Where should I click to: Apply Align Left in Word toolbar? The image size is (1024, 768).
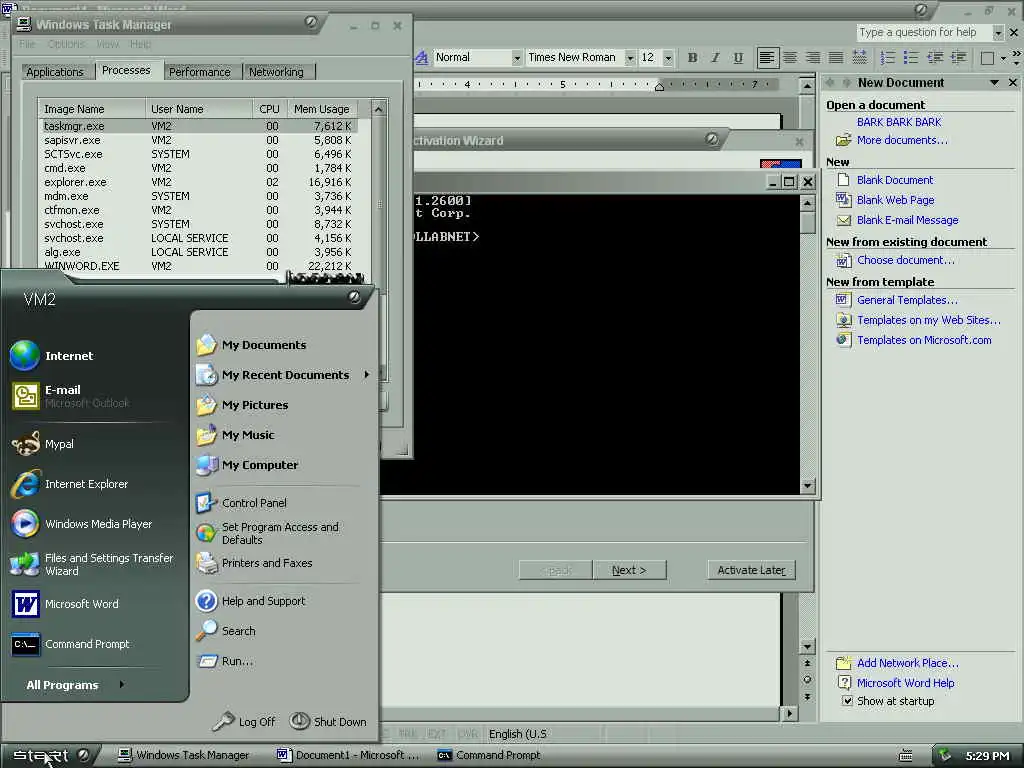767,57
